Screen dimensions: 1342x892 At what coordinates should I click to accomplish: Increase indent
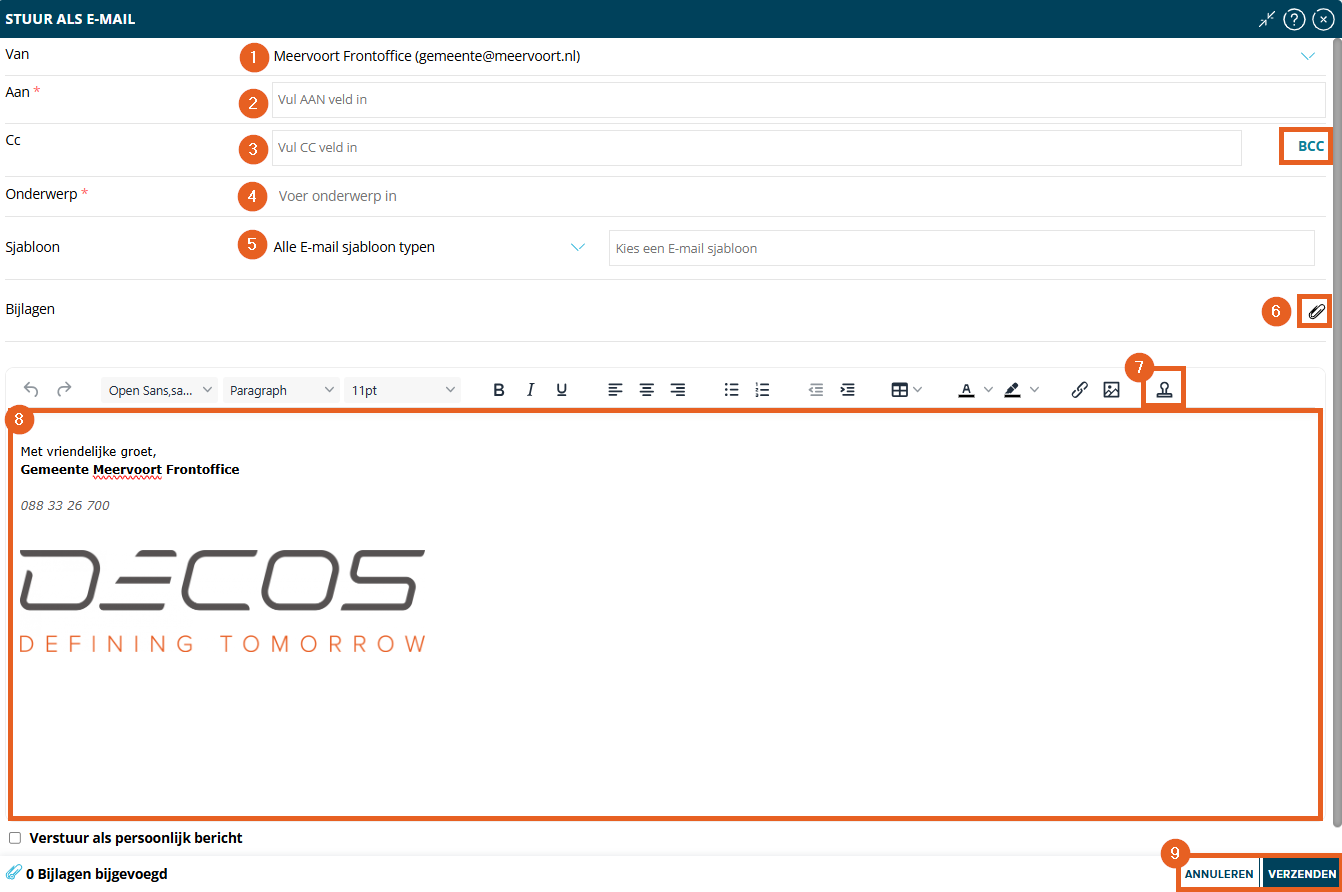(x=848, y=390)
